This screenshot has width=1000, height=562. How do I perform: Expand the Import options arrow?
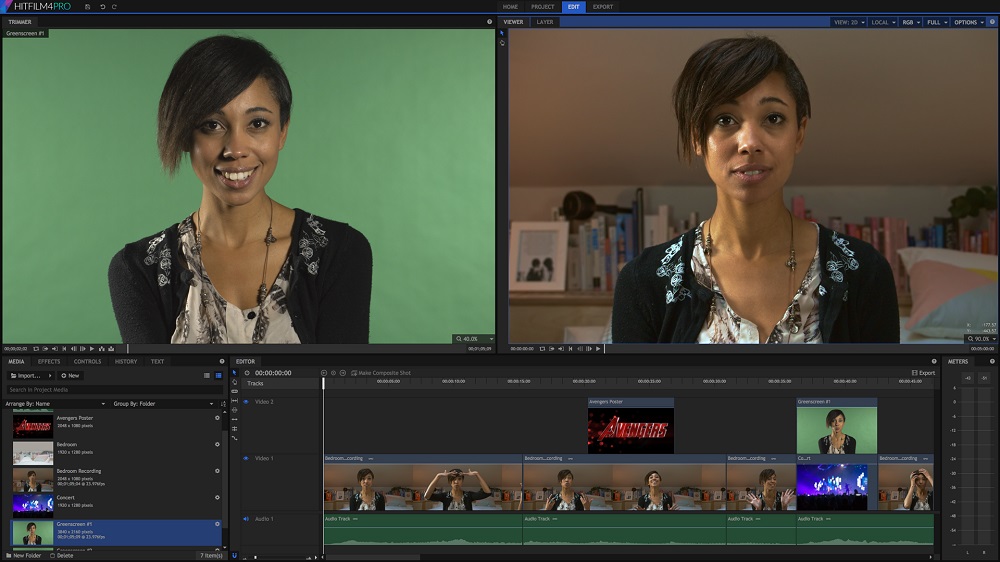[50, 376]
